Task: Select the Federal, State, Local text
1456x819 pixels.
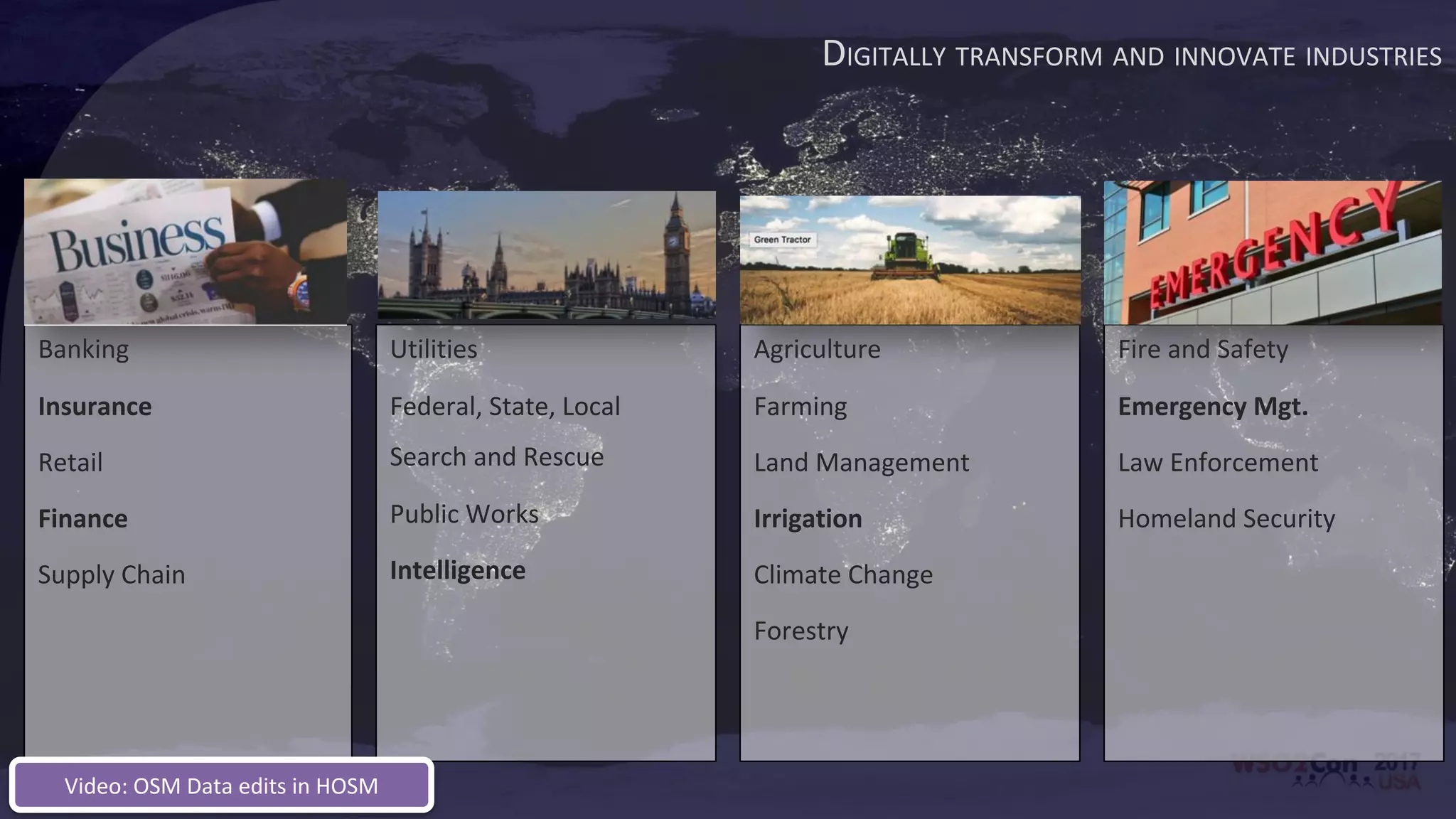Action: pos(505,407)
